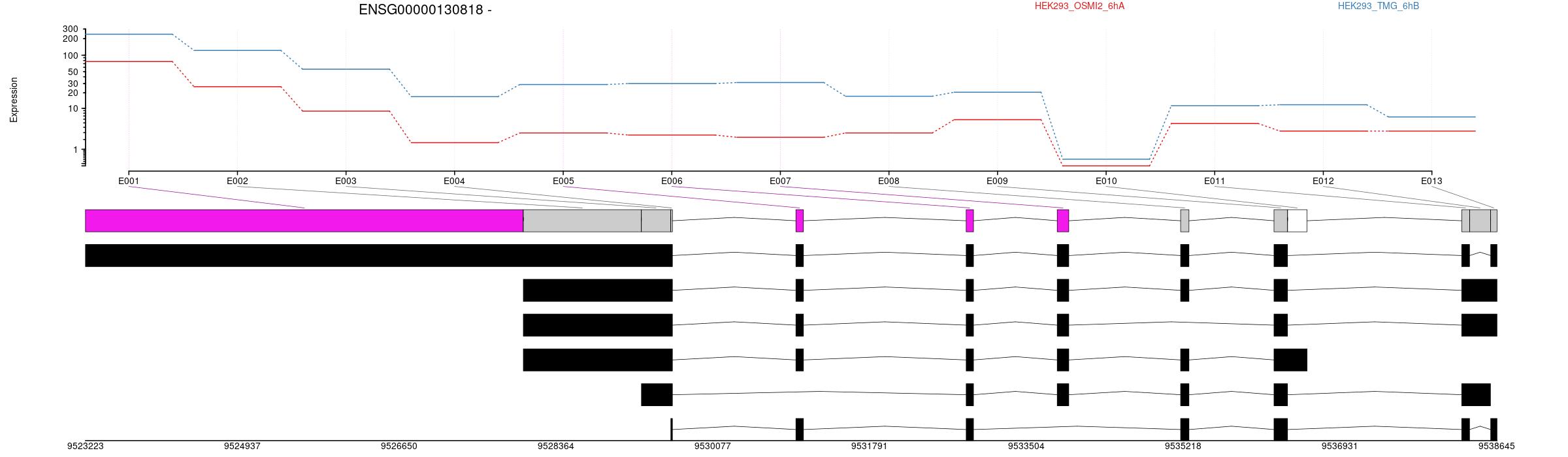Select the short black block in fifth transcript
This screenshot has height=457, width=1568.
point(657,395)
